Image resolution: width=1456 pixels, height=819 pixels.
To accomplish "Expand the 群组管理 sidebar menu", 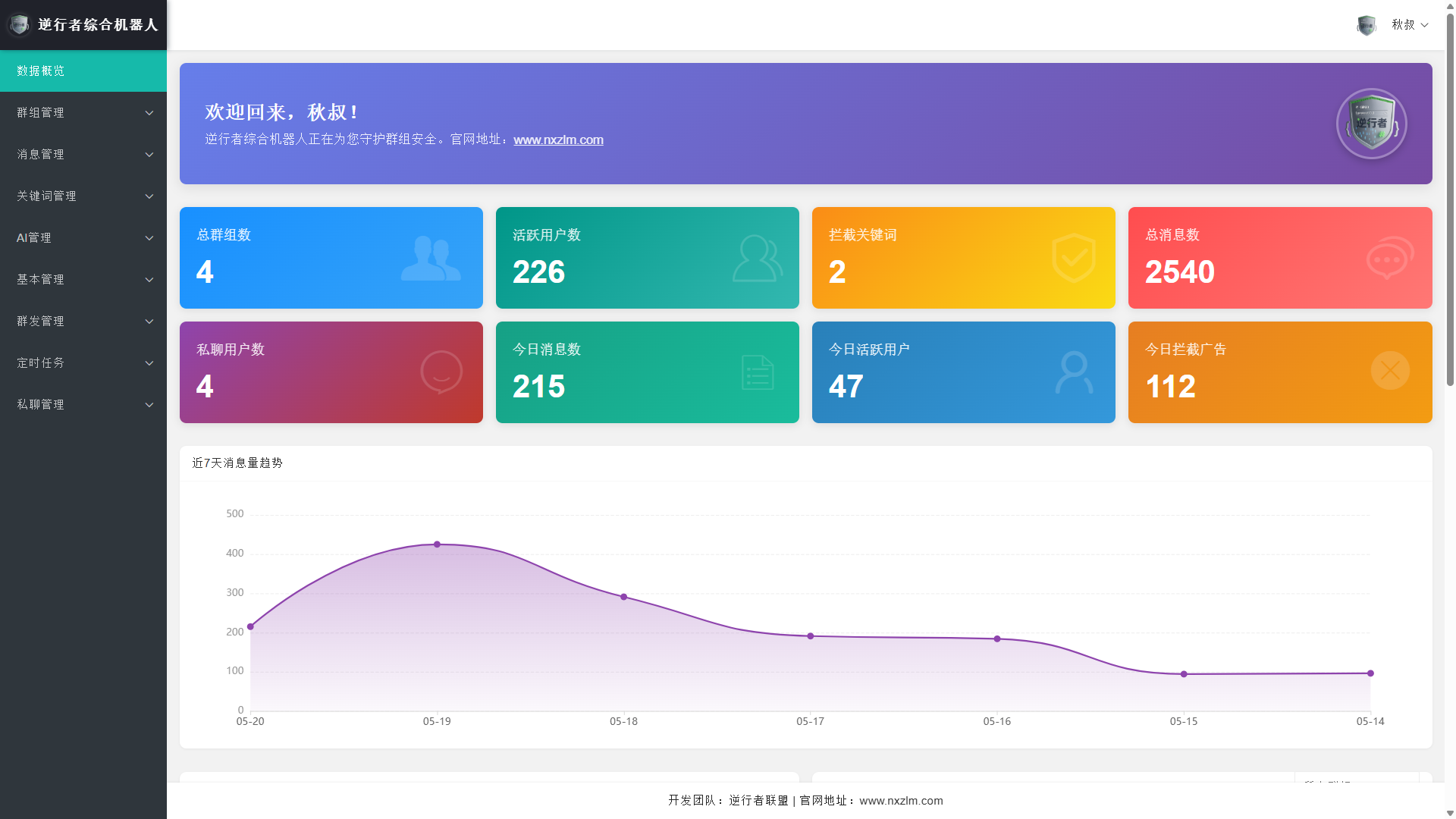I will point(83,112).
